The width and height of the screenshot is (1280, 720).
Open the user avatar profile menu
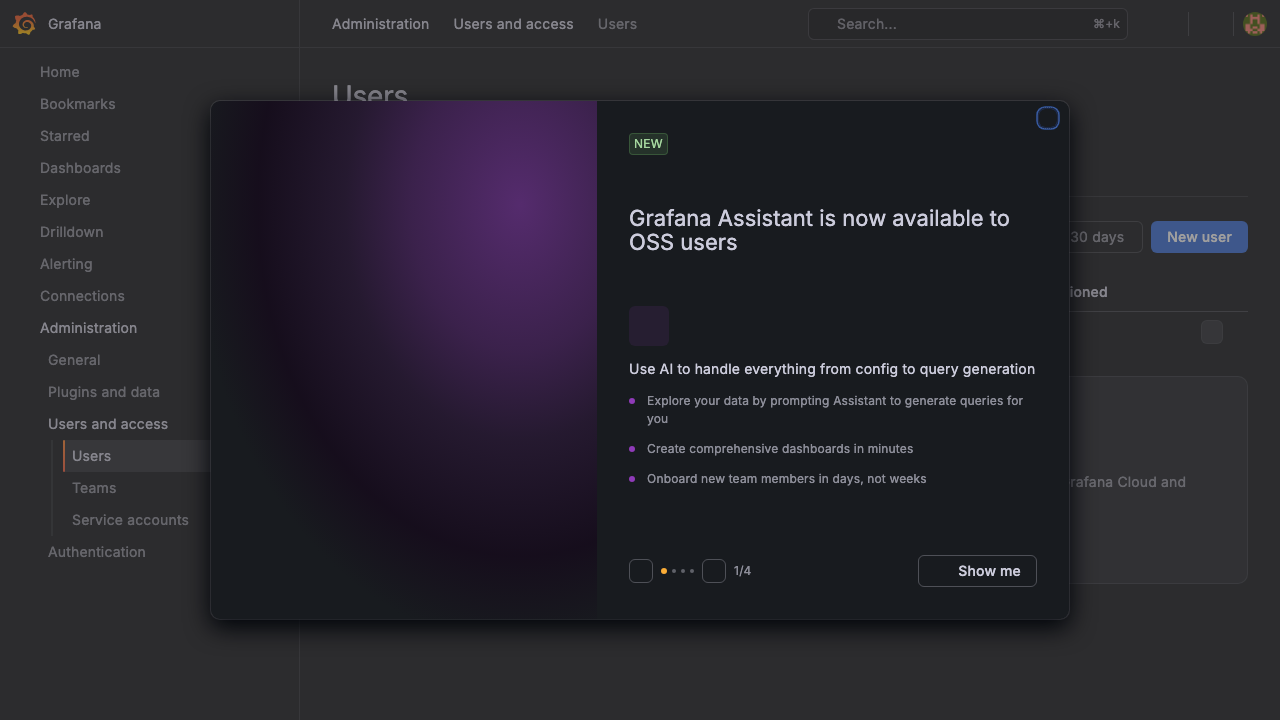[x=1255, y=24]
